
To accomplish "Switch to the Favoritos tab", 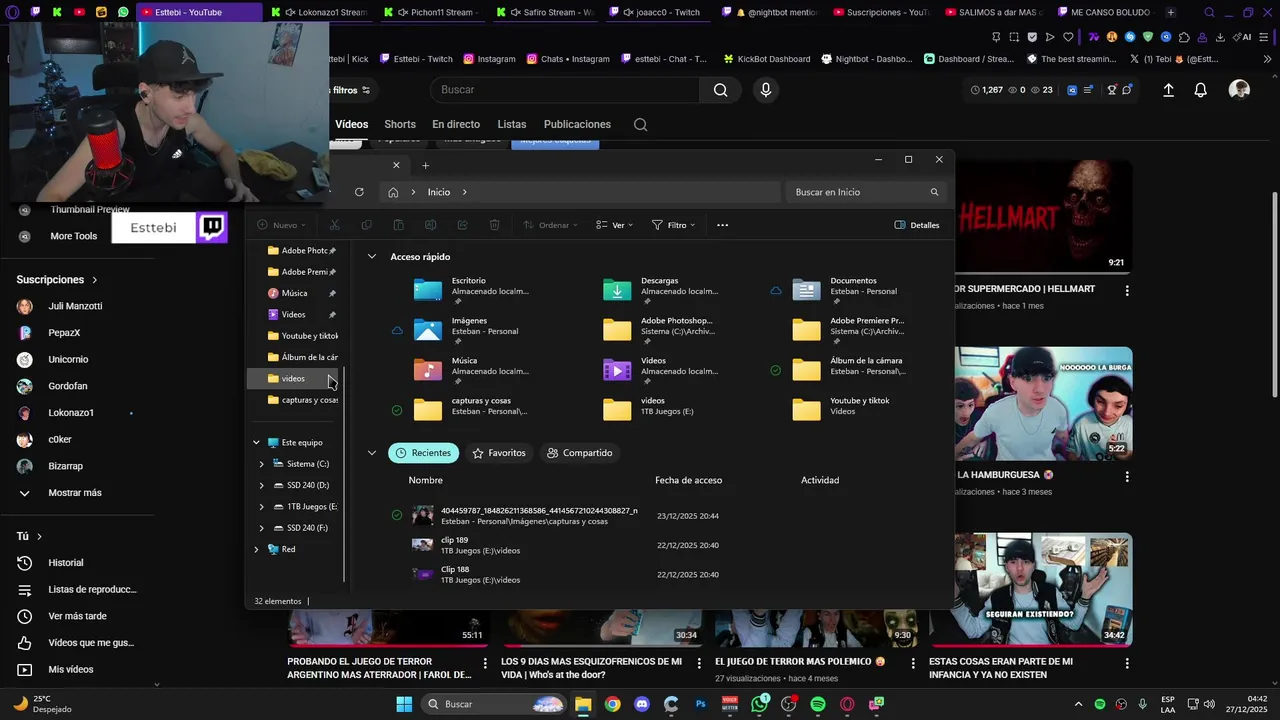I will [498, 453].
